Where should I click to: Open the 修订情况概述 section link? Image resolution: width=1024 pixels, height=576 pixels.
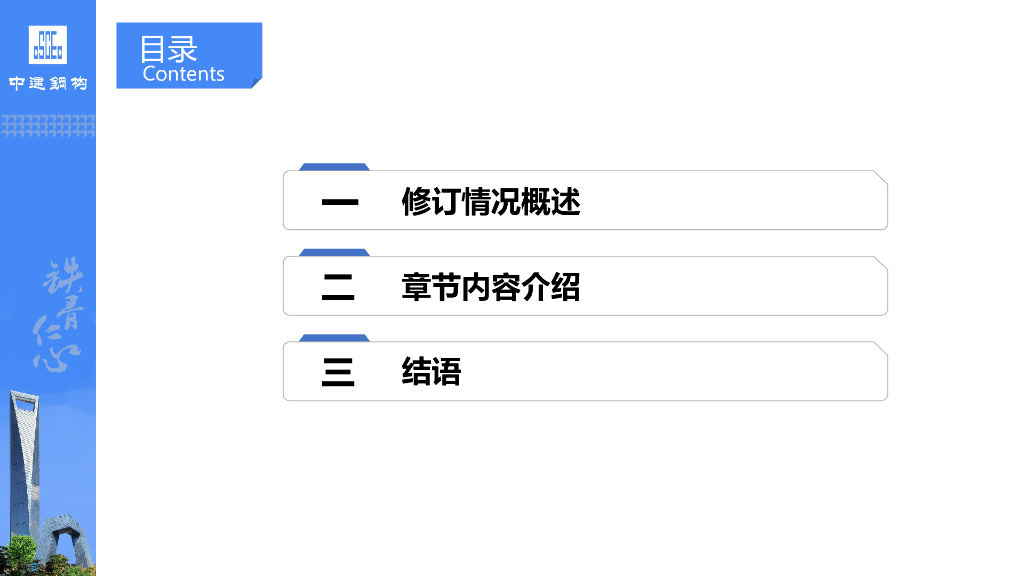coord(490,202)
